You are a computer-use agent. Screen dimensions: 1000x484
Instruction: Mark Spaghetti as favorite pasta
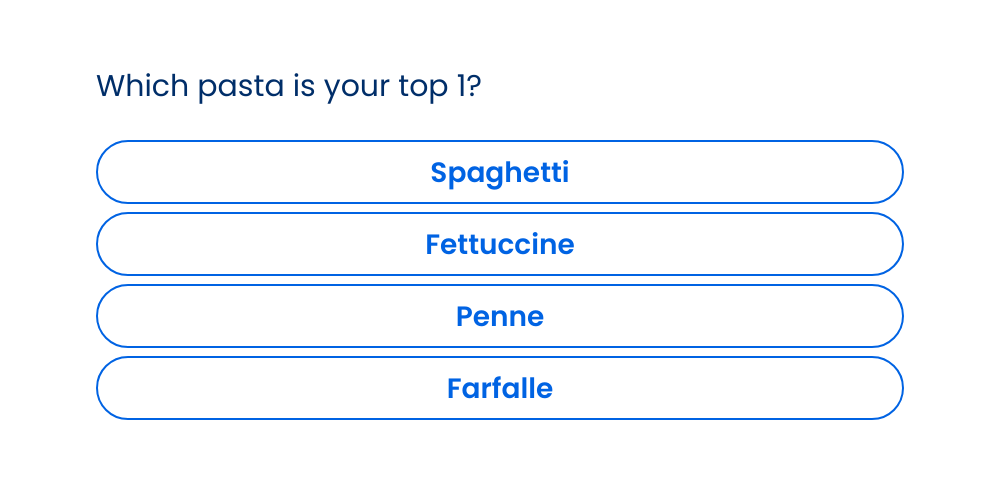click(500, 172)
